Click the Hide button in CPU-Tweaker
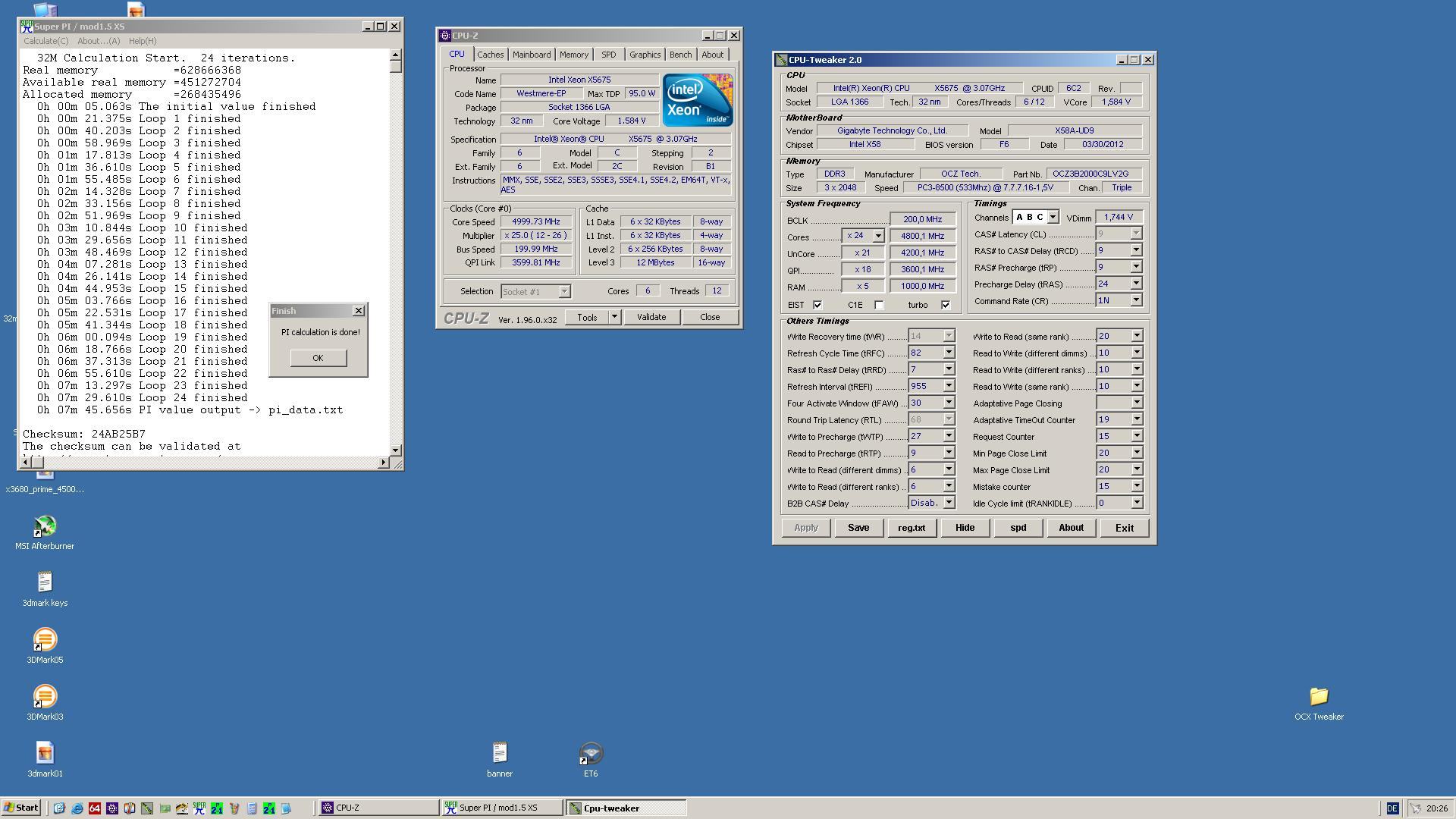Viewport: 1456px width, 819px height. coord(965,528)
